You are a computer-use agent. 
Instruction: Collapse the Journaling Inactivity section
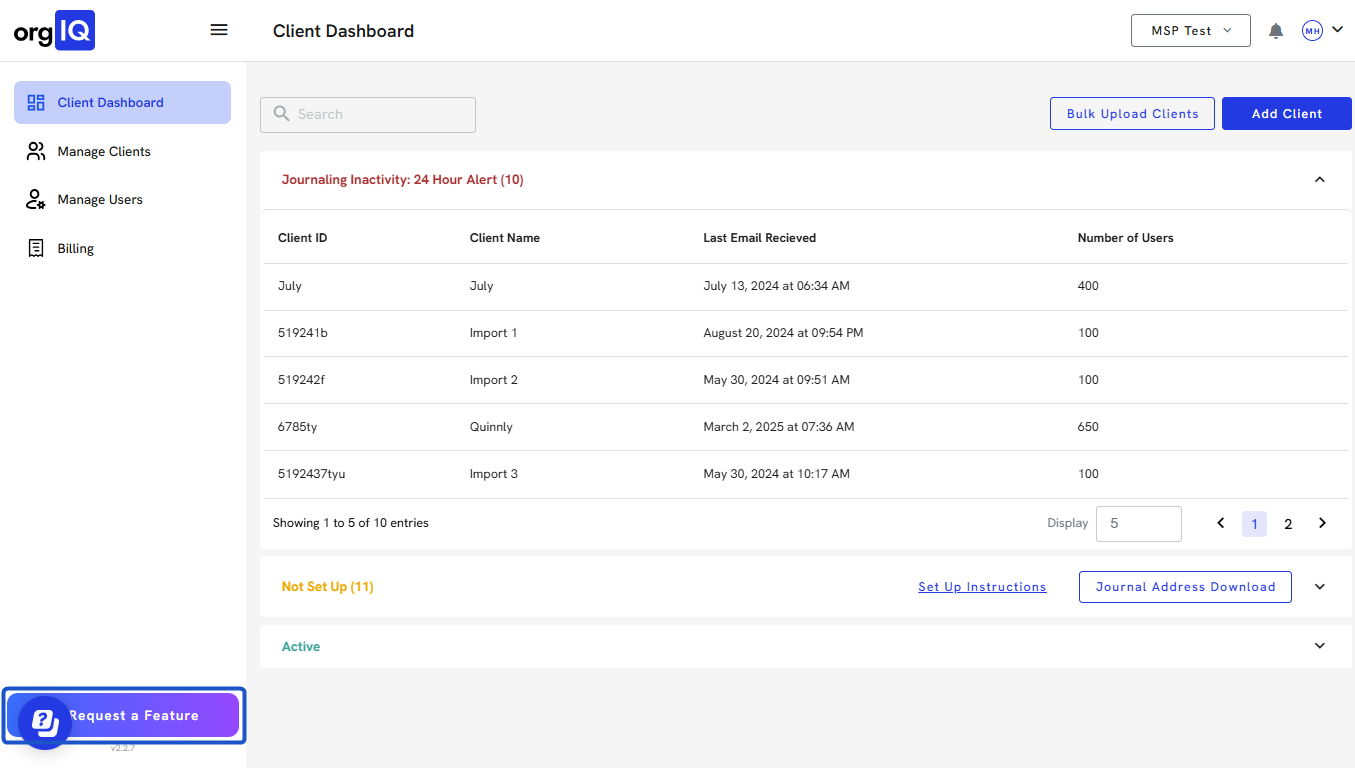point(1319,180)
